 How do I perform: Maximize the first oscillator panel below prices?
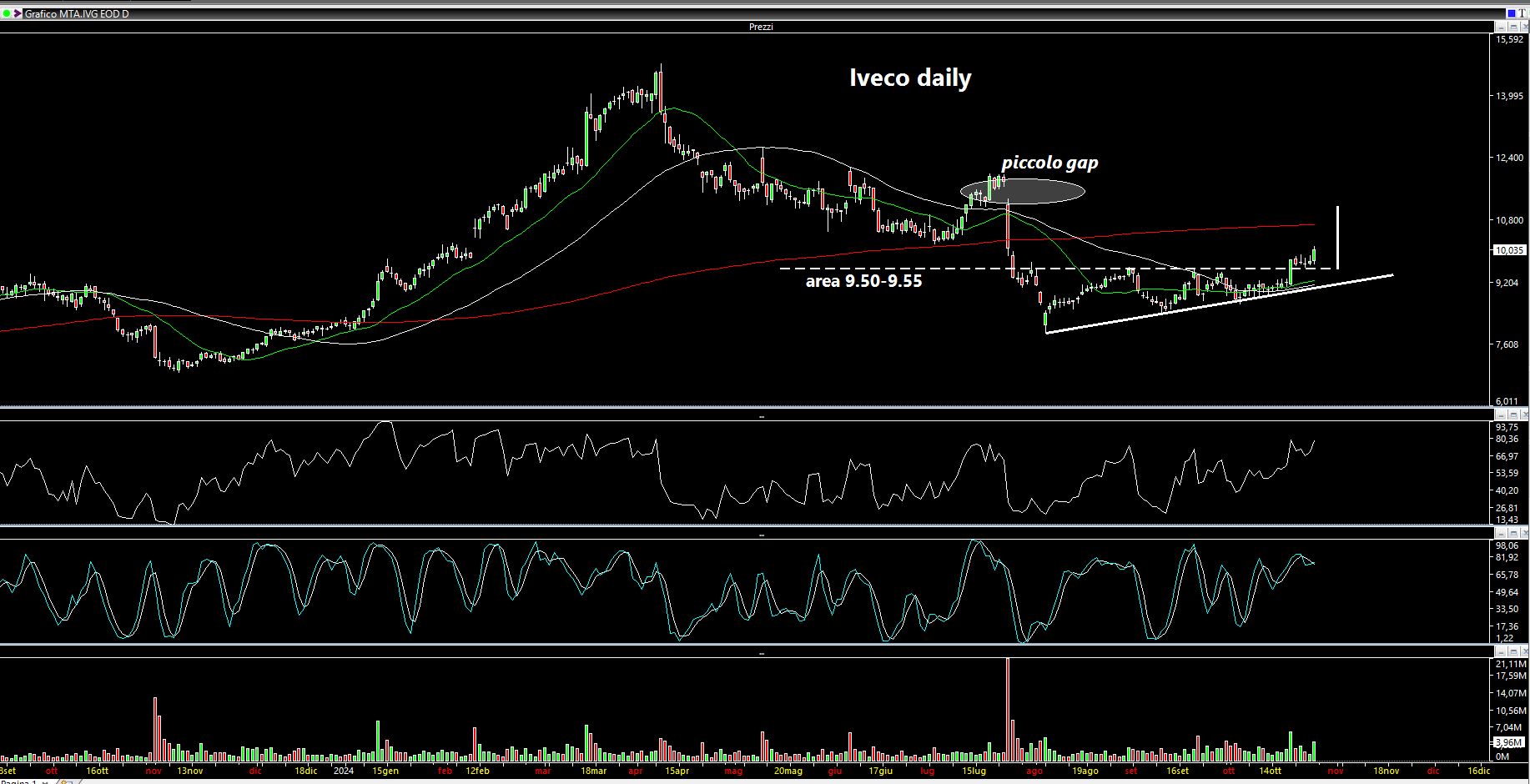coord(1512,415)
